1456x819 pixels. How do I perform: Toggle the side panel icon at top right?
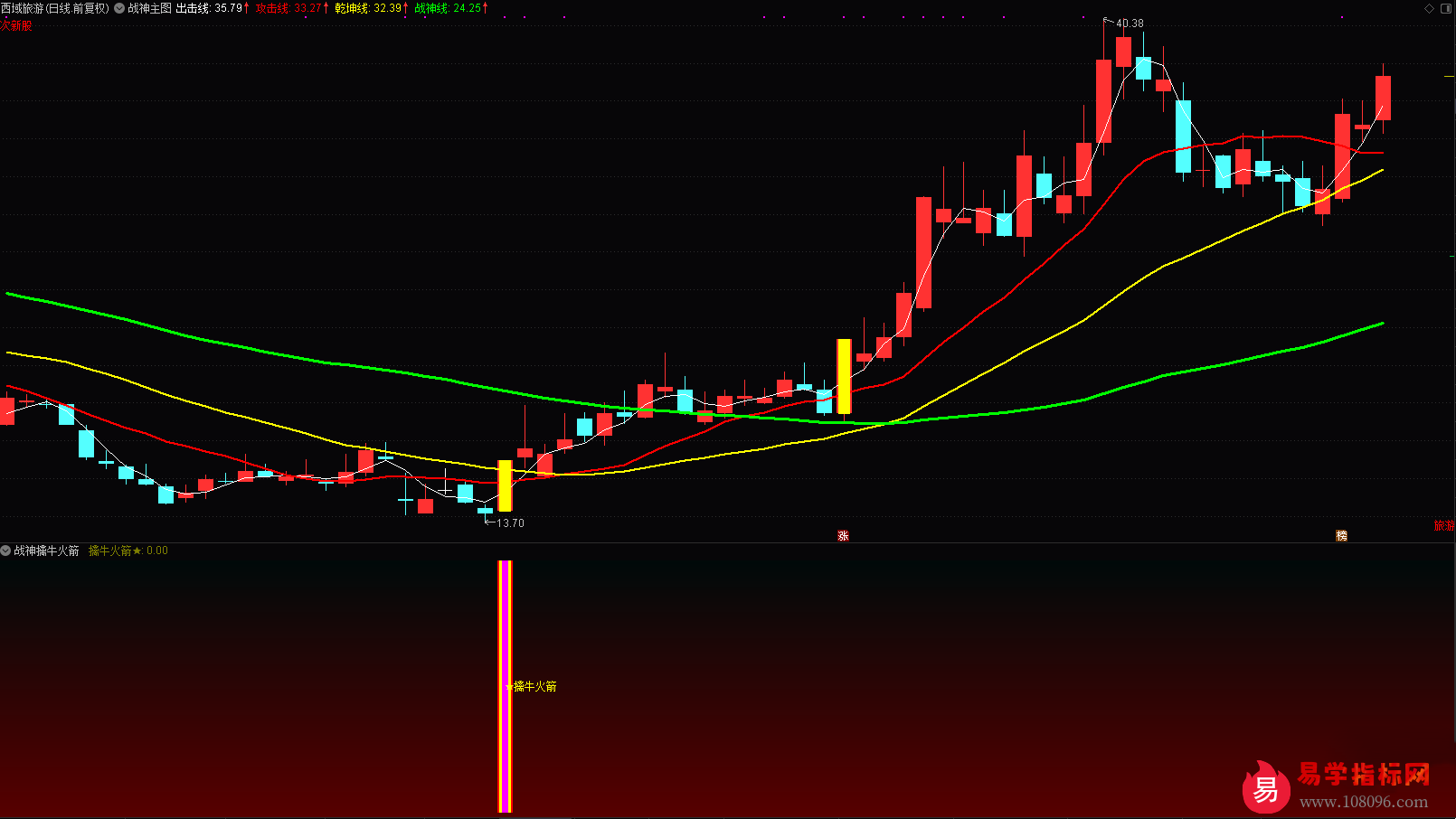tap(1446, 8)
